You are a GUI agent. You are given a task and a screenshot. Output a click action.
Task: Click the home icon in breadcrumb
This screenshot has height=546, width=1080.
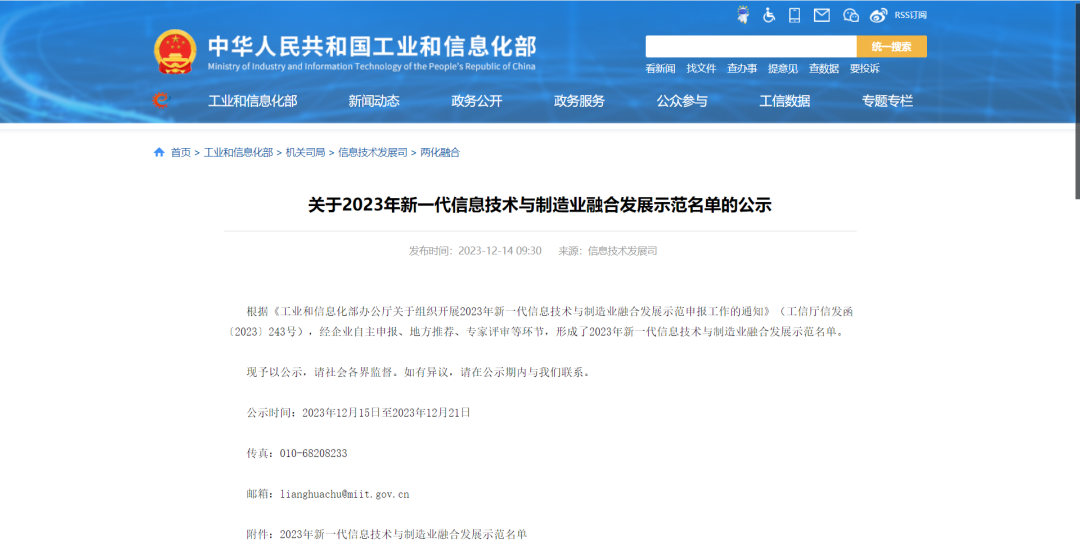point(159,152)
